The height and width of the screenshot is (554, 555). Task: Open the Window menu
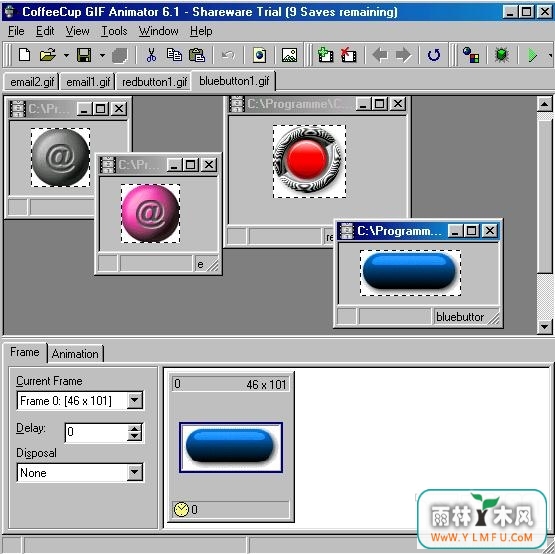[158, 31]
